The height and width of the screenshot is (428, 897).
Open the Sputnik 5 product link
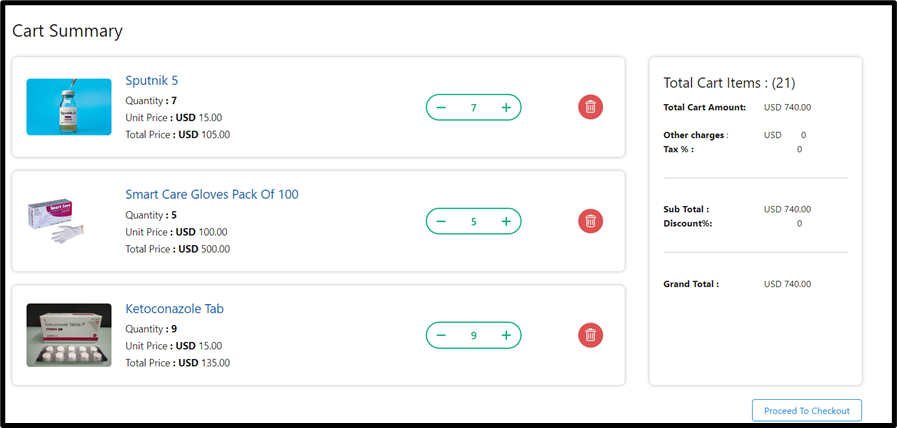(152, 80)
